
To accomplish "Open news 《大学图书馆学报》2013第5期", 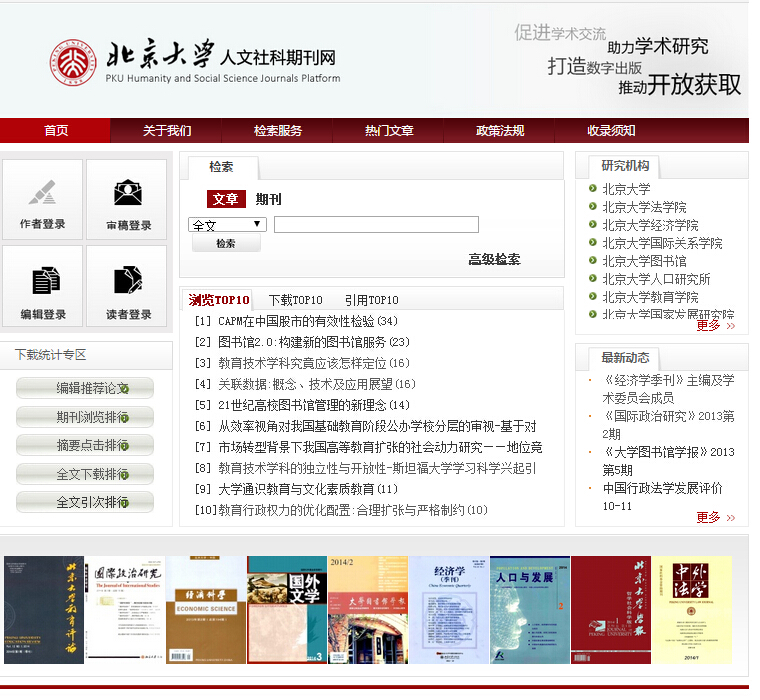I will (668, 461).
